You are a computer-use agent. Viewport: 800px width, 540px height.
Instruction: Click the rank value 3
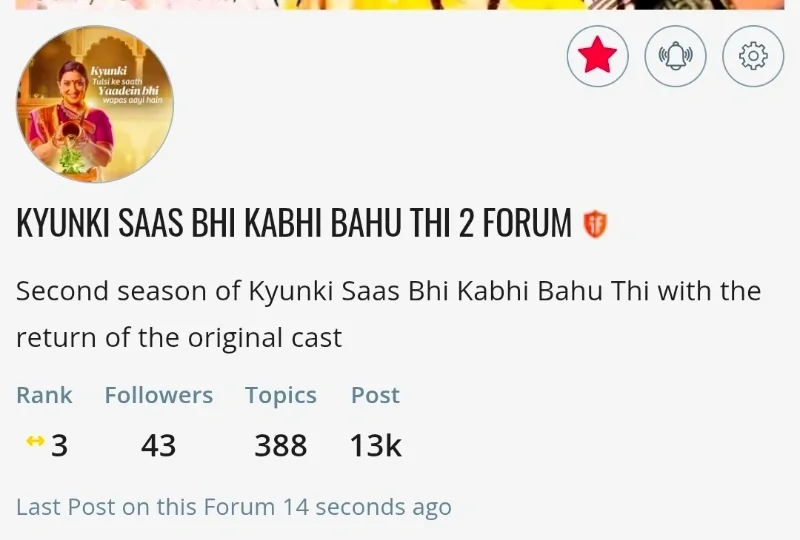tap(59, 445)
